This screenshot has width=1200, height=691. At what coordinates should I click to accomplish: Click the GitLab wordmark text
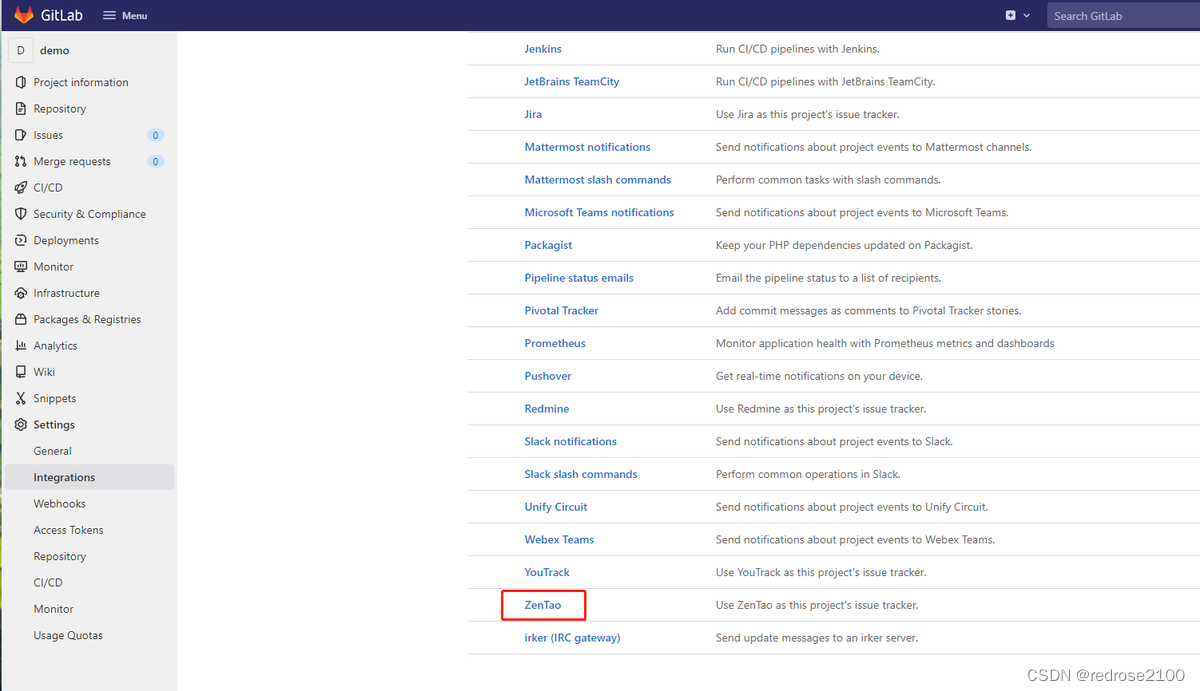tap(62, 16)
